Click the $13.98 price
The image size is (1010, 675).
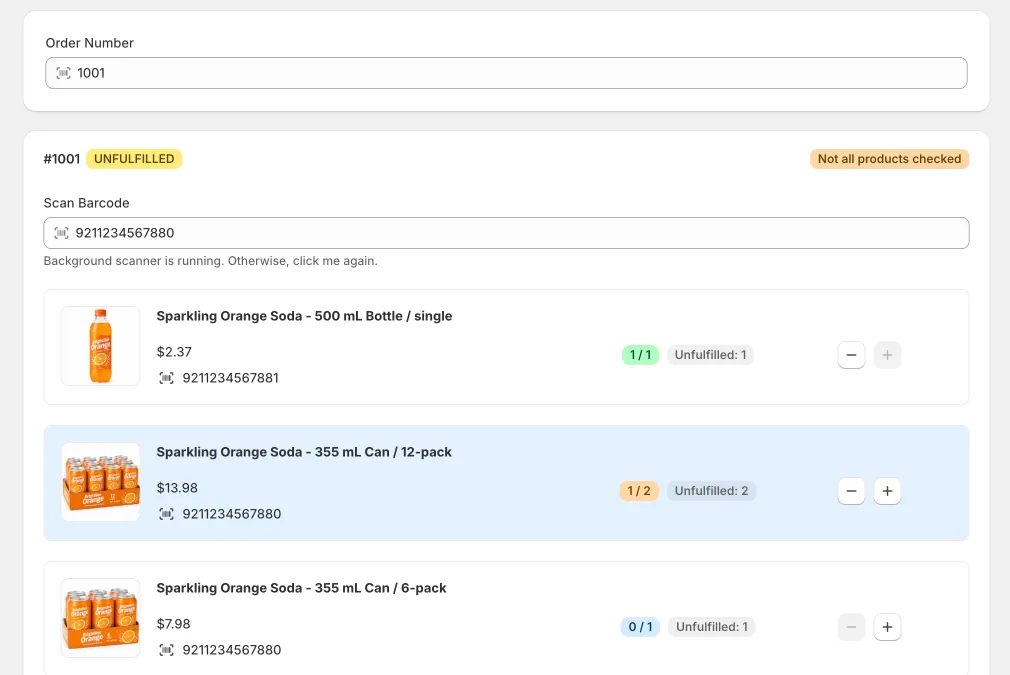[x=177, y=488]
